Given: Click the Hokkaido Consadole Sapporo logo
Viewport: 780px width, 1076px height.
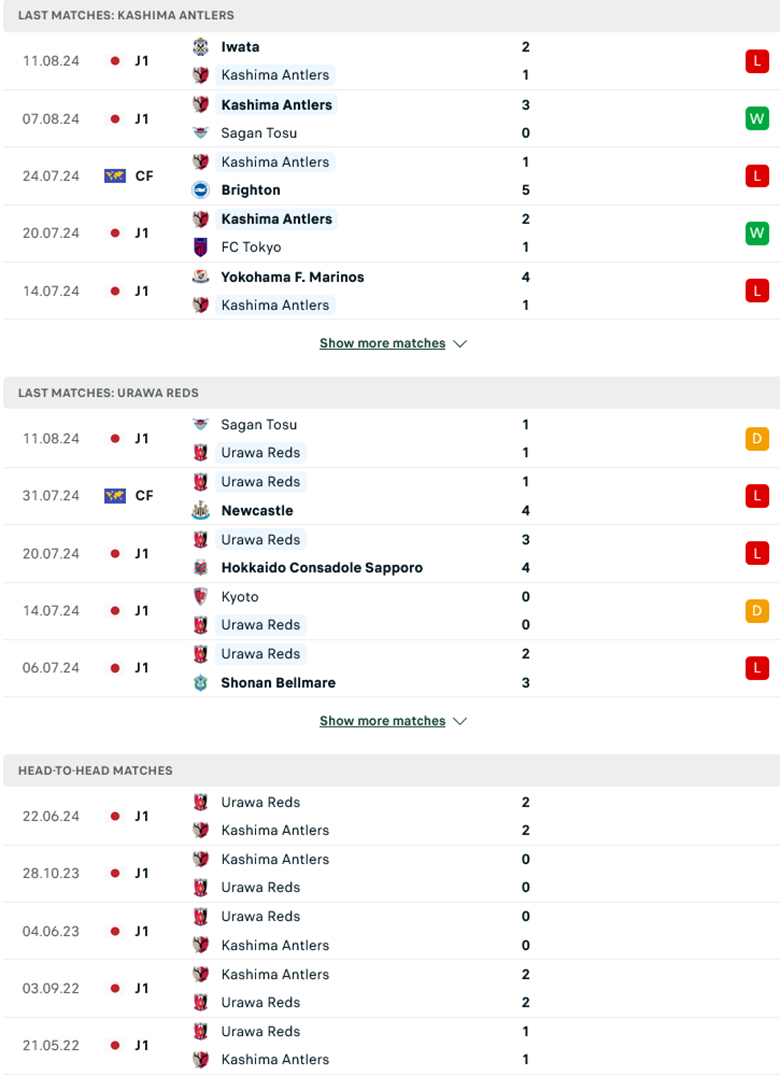Looking at the screenshot, I should click(201, 568).
